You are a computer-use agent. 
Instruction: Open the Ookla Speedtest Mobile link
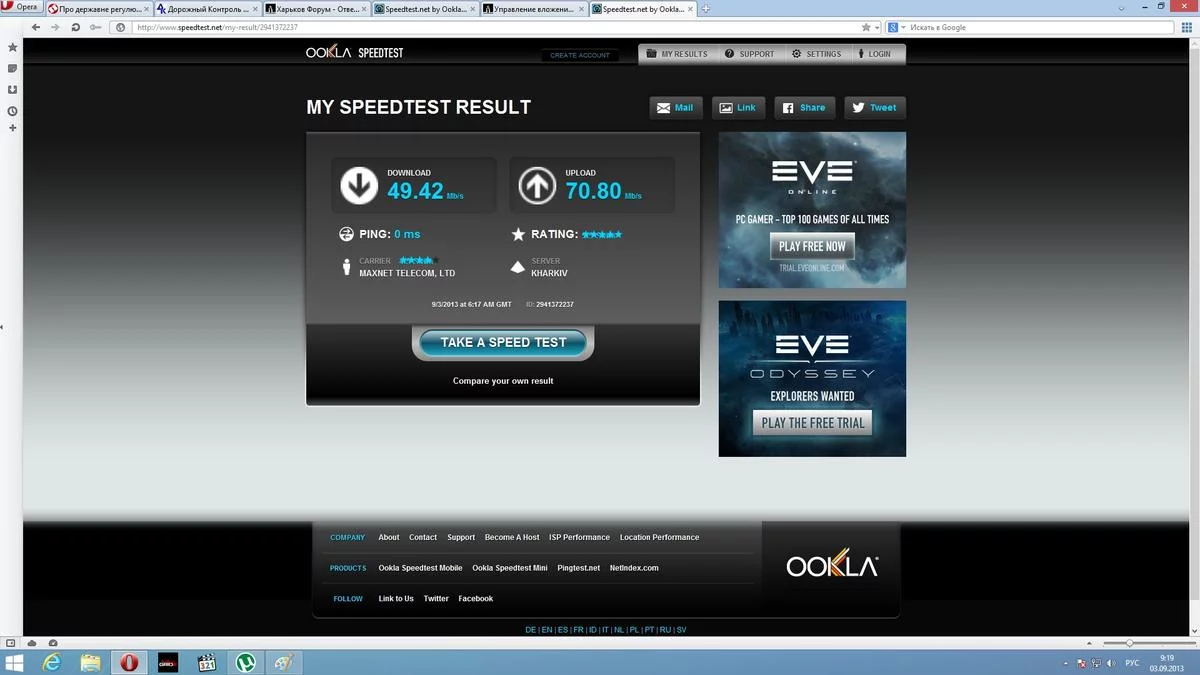coord(420,568)
